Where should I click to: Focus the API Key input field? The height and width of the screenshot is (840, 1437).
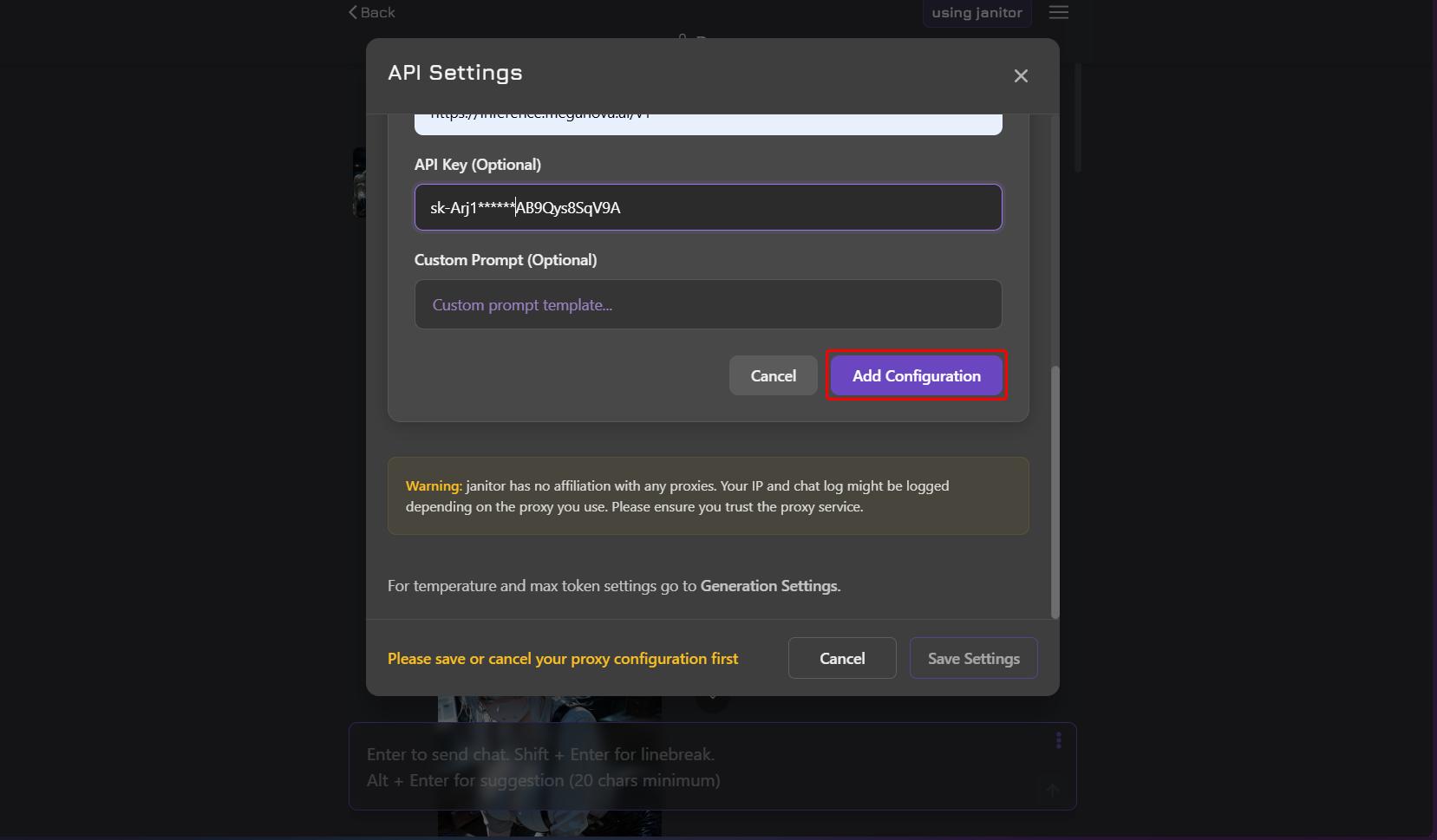tap(708, 208)
